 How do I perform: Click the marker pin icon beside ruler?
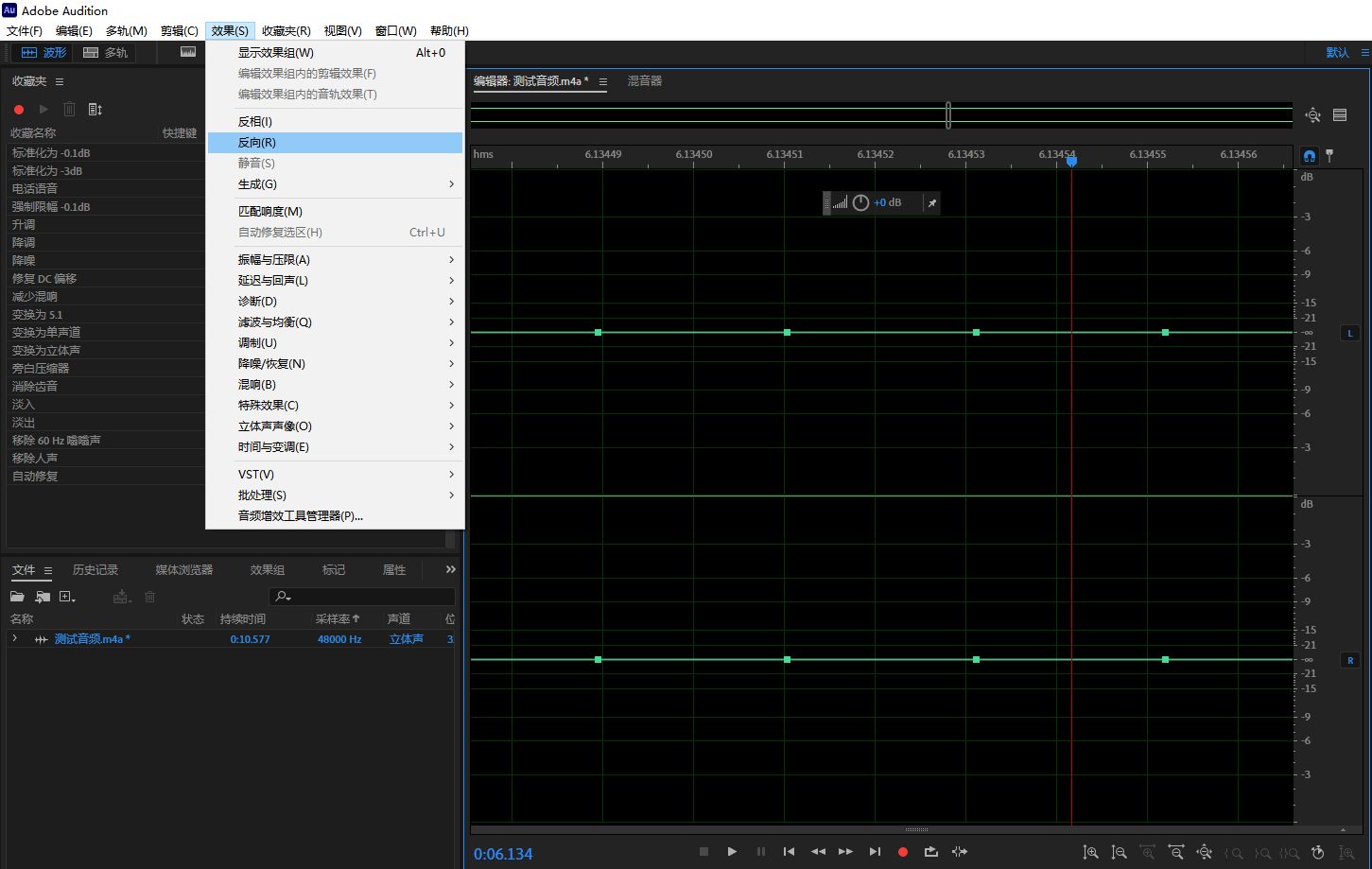1329,155
